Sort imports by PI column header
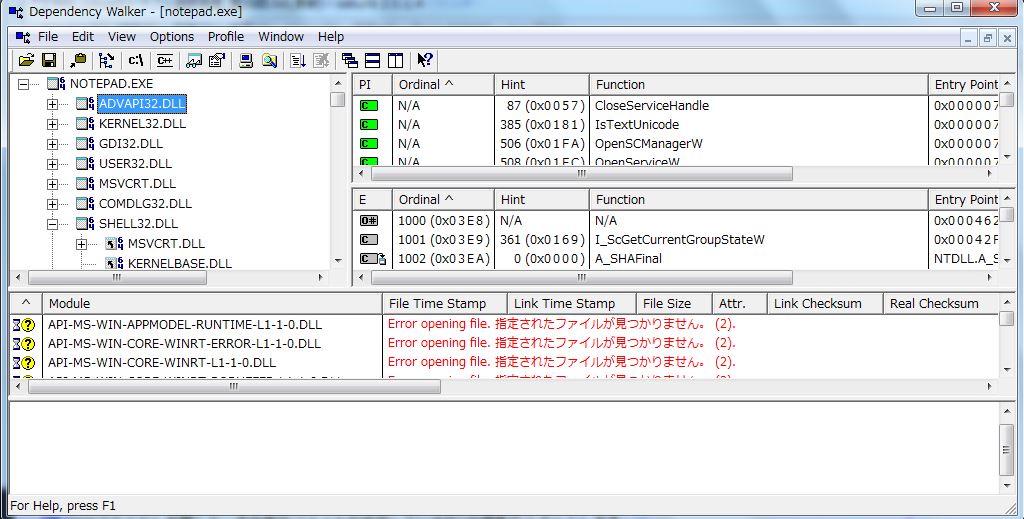This screenshot has width=1024, height=519. (372, 84)
